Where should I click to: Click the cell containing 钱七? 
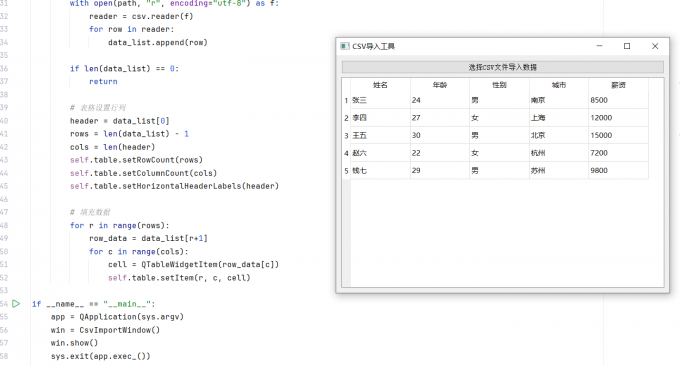(x=380, y=170)
